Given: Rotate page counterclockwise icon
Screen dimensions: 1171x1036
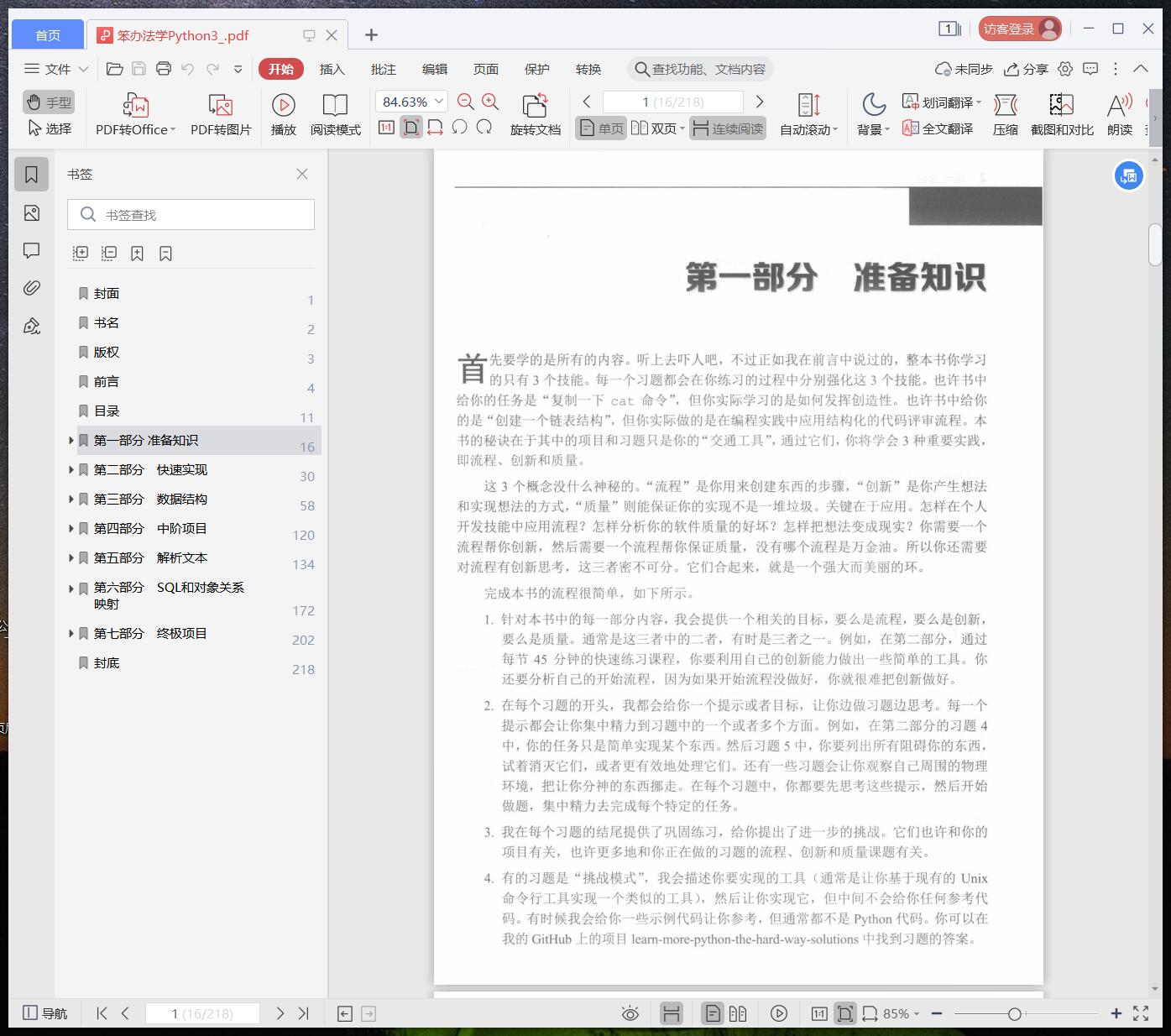Looking at the screenshot, I should pos(459,128).
